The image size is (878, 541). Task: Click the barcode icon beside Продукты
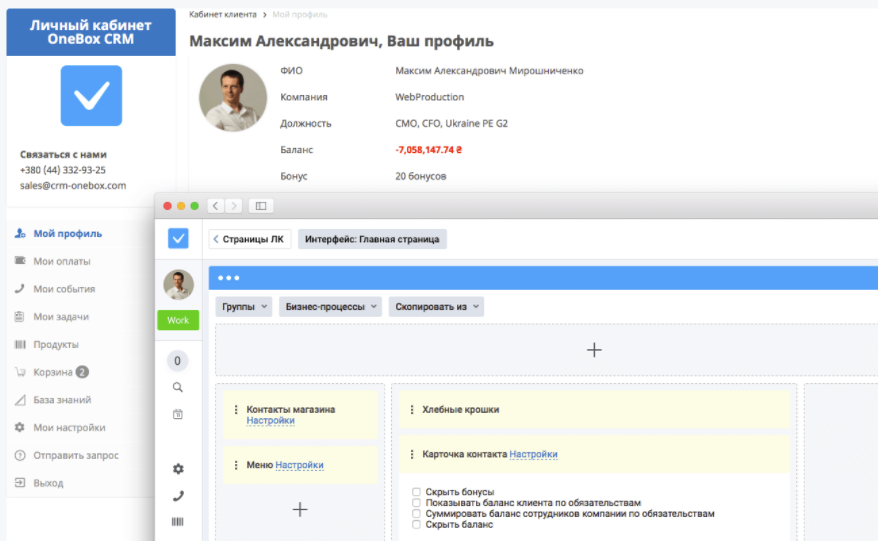20,344
